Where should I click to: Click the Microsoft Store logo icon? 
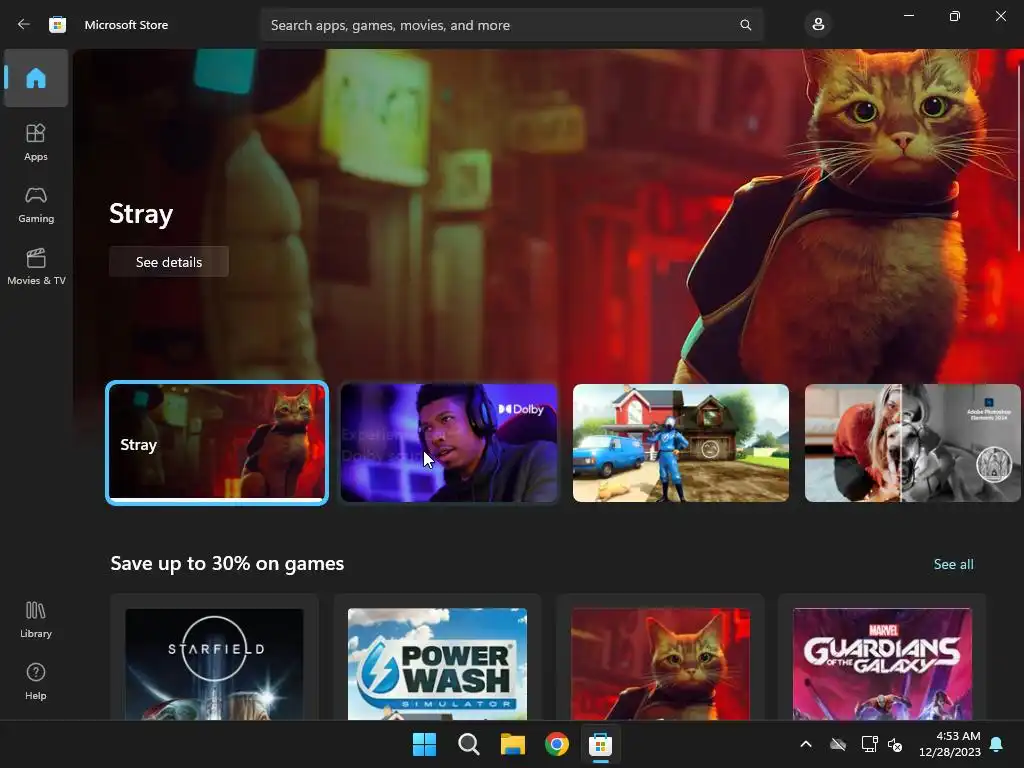click(57, 25)
